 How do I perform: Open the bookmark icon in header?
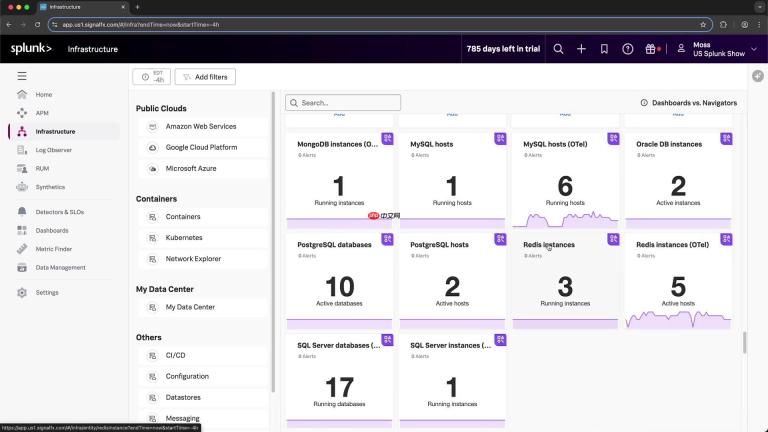pos(604,49)
